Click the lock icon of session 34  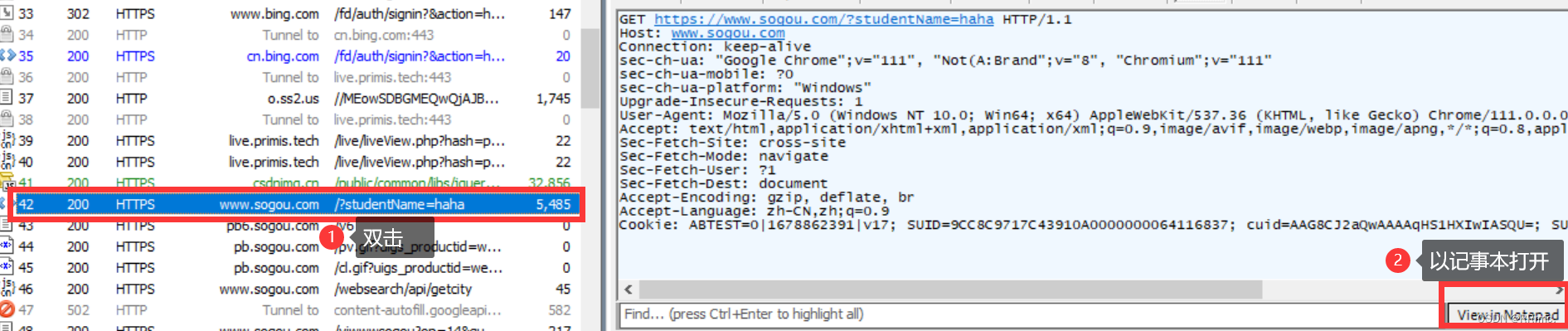7,35
